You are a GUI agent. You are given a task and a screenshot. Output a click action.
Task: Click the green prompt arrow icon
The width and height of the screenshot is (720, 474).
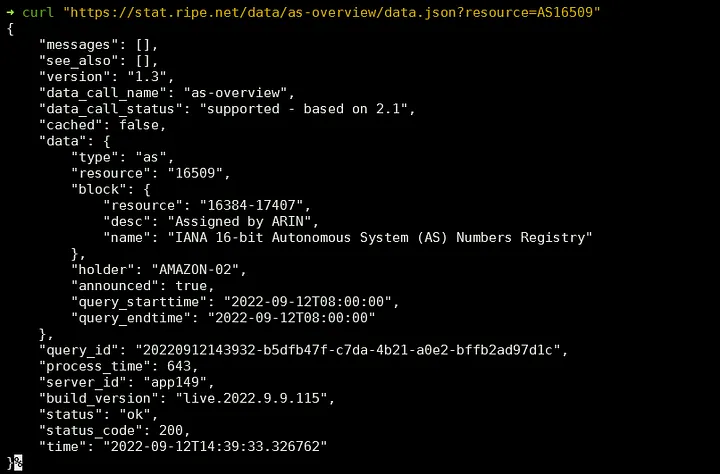[10, 11]
